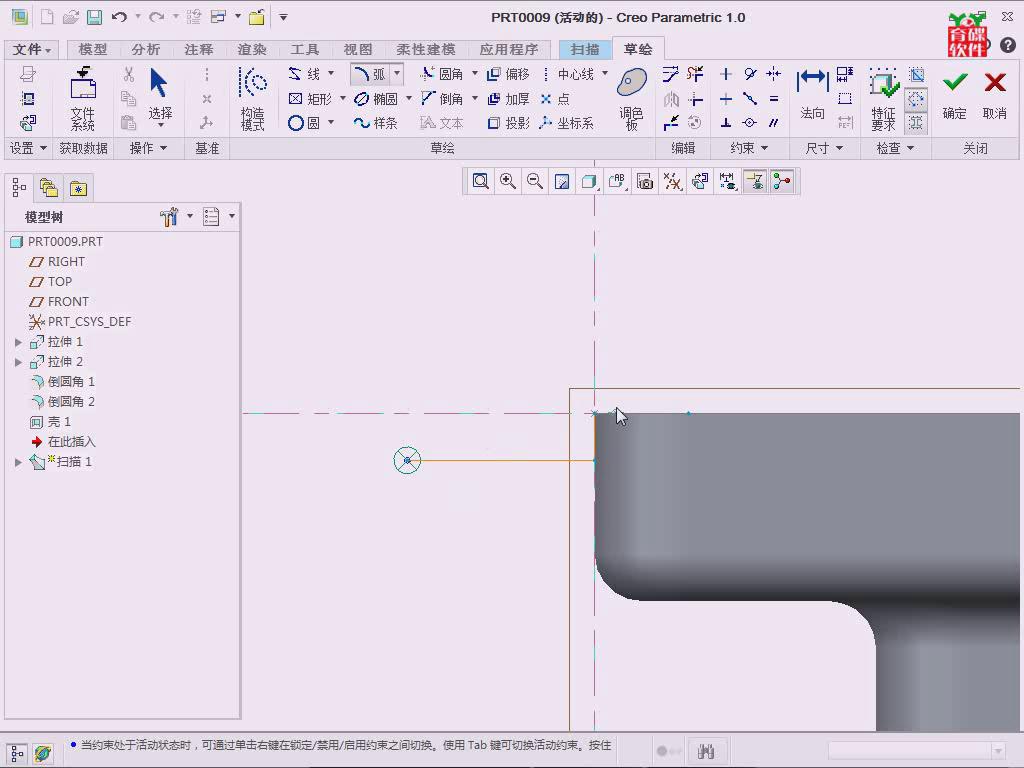
Task: Click the Zoom In icon
Action: 507,181
